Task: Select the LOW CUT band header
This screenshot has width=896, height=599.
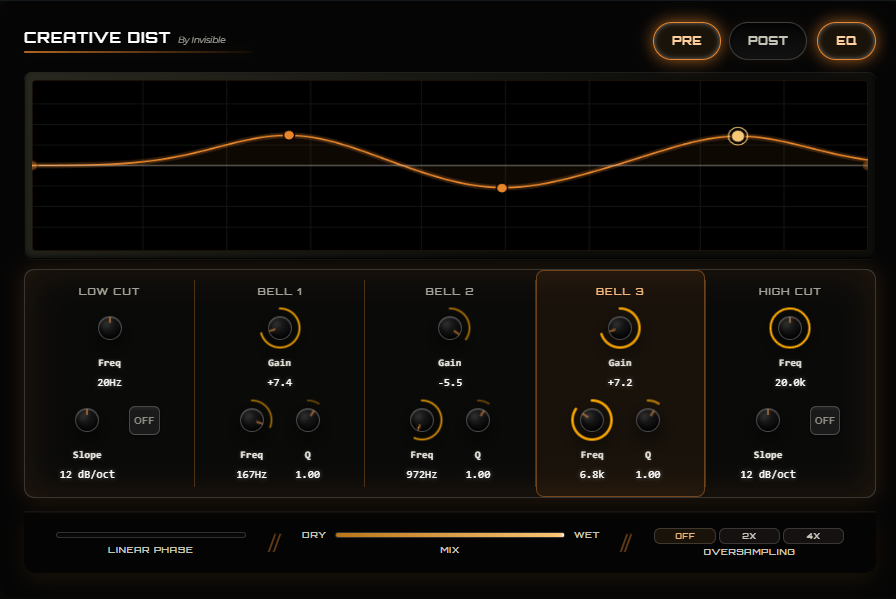Action: 109,291
